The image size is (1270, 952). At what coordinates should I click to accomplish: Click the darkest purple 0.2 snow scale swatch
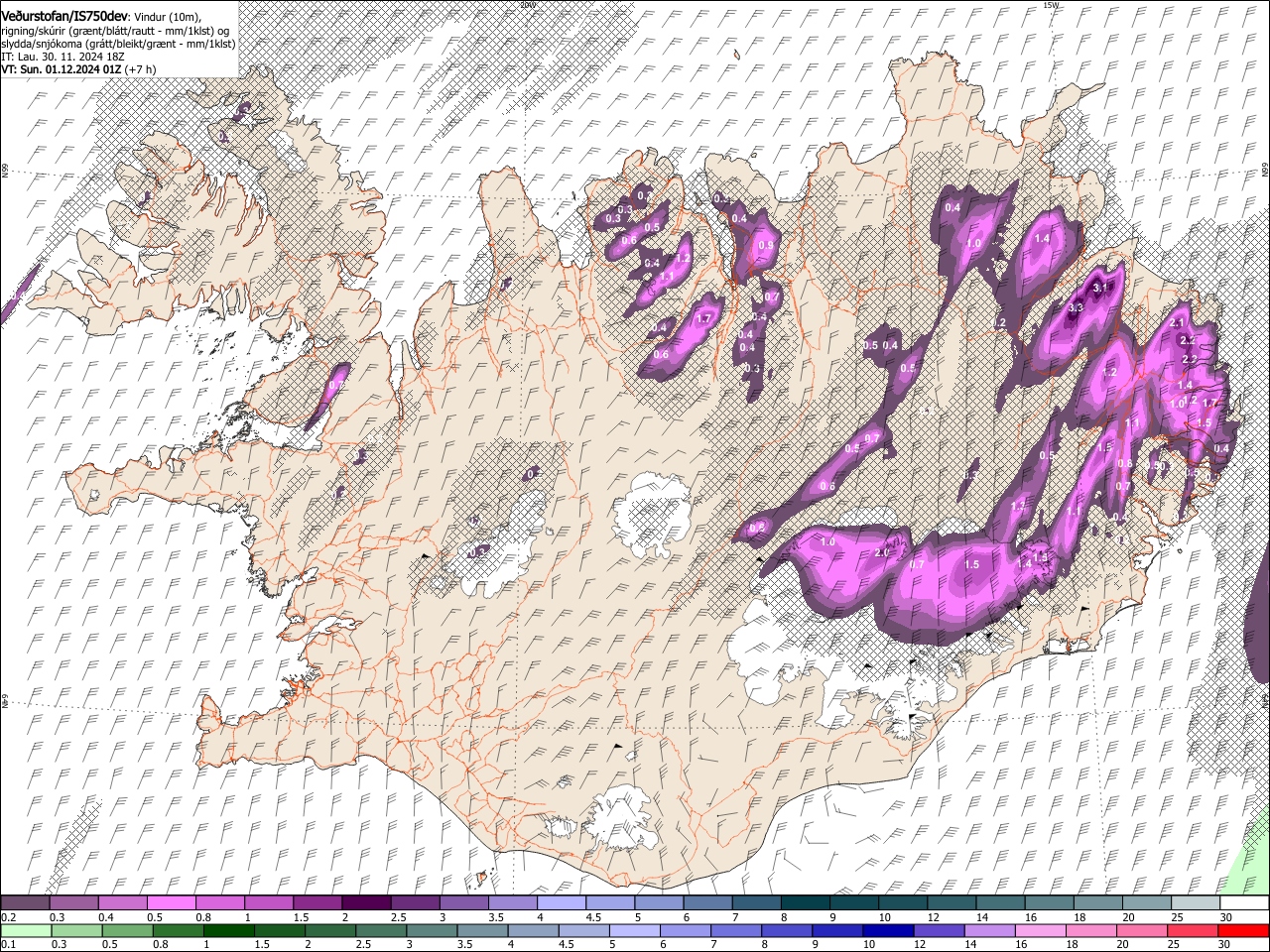click(x=25, y=903)
